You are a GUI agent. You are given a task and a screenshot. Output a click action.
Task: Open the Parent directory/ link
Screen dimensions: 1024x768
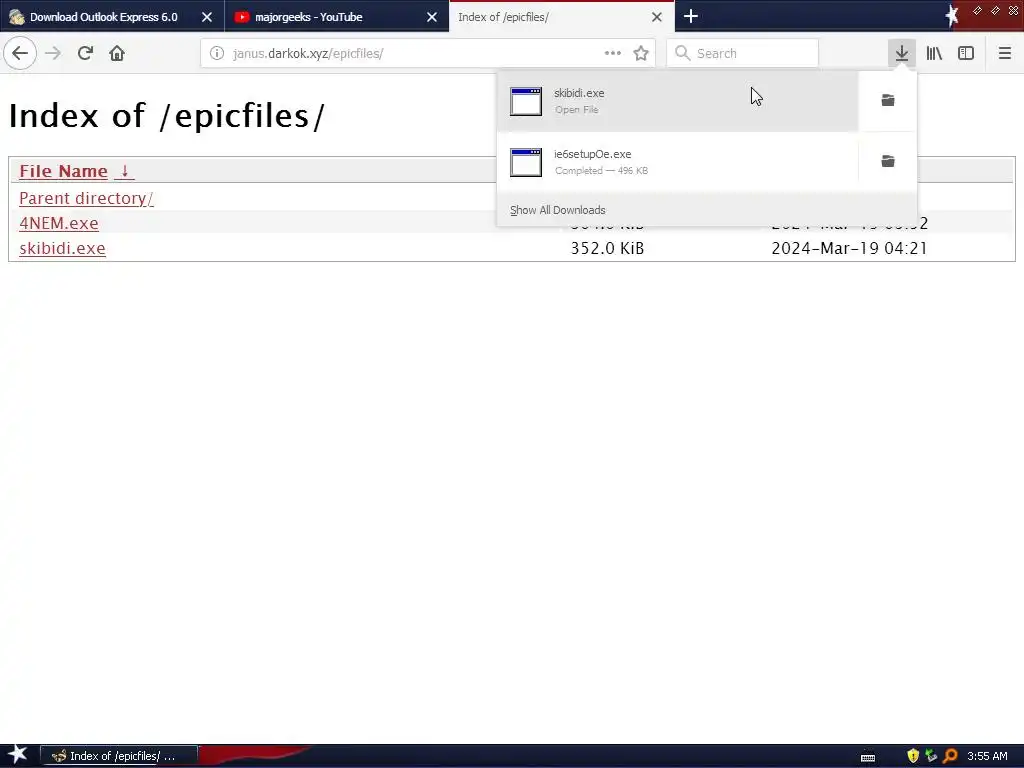click(86, 198)
